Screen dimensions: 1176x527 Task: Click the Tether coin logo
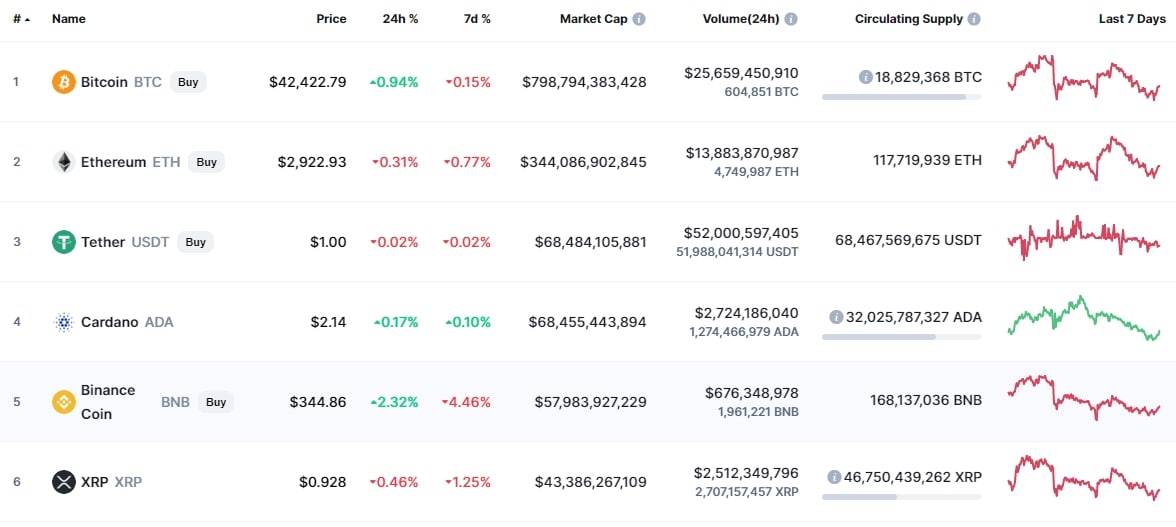[64, 242]
